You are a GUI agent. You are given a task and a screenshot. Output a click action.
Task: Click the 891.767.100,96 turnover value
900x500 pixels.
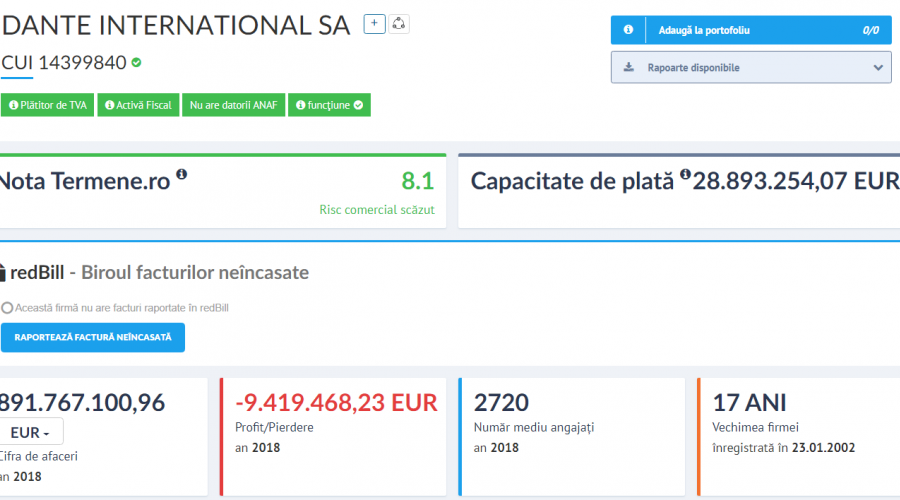click(82, 403)
